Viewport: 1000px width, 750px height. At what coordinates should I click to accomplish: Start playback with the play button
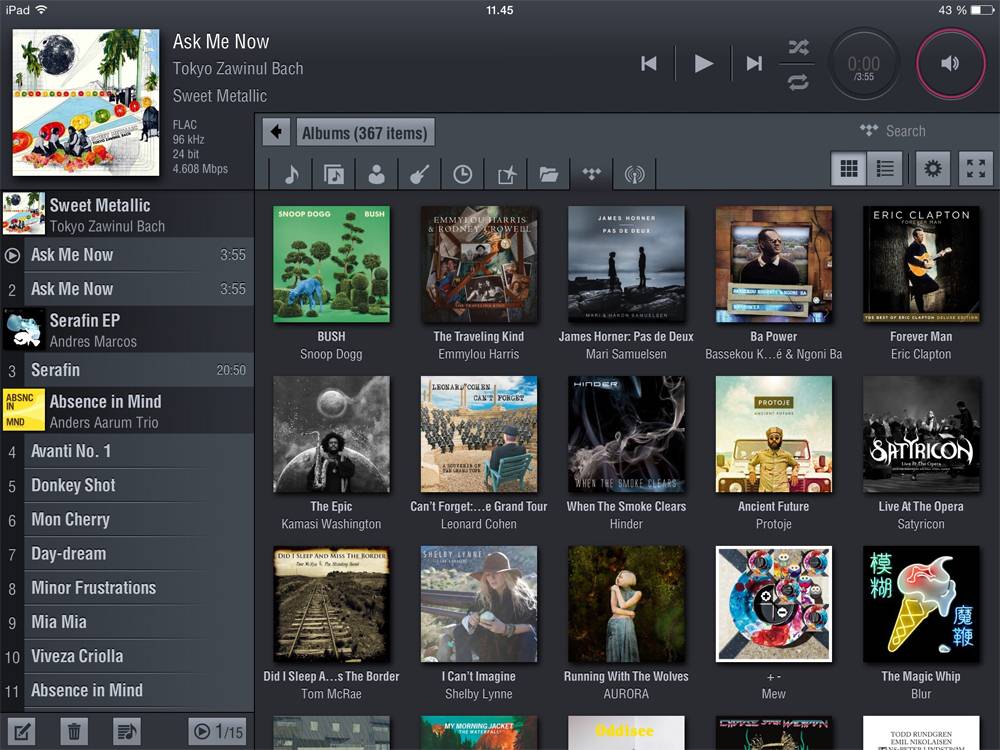coord(703,63)
